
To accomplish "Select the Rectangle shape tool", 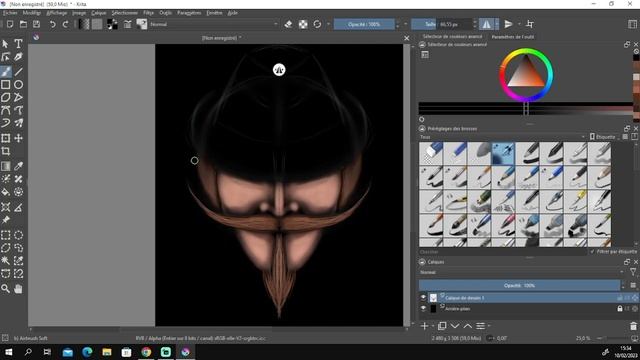I will pyautogui.click(x=6, y=84).
